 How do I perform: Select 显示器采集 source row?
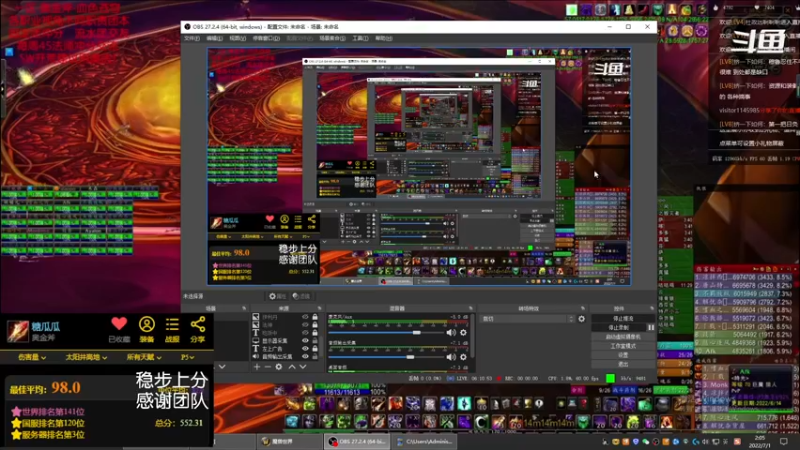(286, 341)
